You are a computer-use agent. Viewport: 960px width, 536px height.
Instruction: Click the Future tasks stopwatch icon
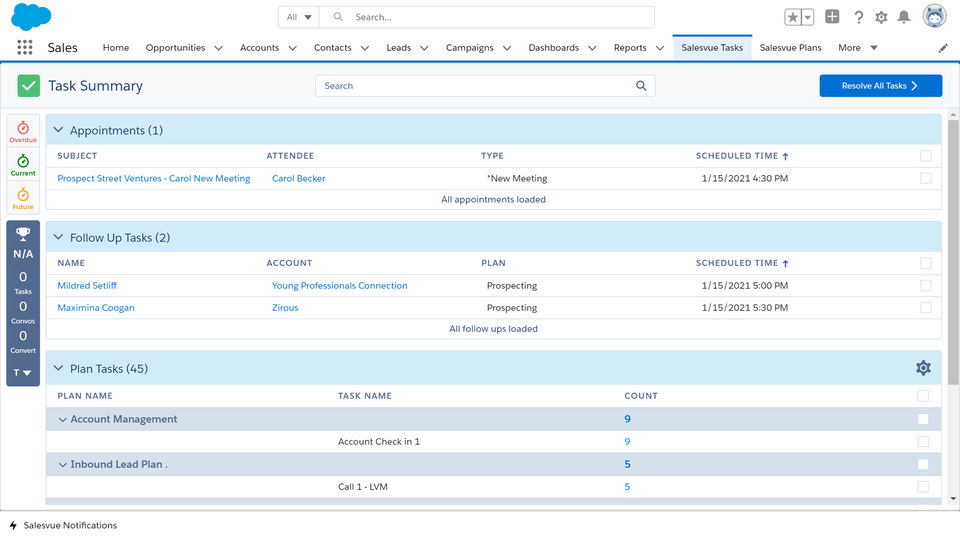pyautogui.click(x=23, y=195)
